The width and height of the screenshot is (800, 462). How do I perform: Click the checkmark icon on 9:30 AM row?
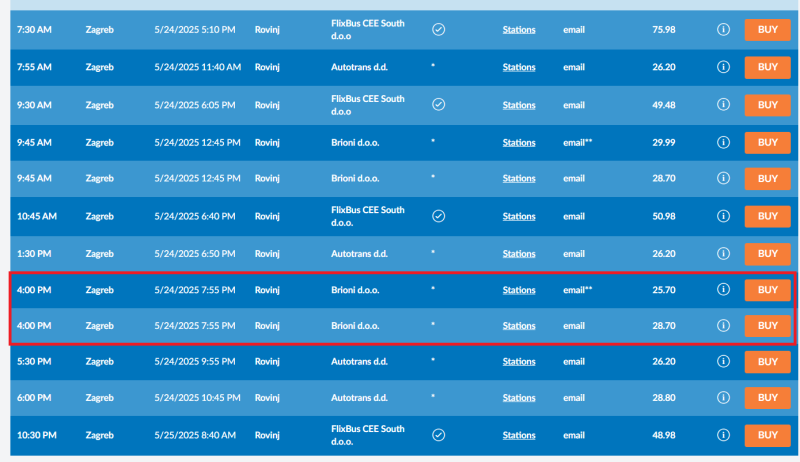438,105
